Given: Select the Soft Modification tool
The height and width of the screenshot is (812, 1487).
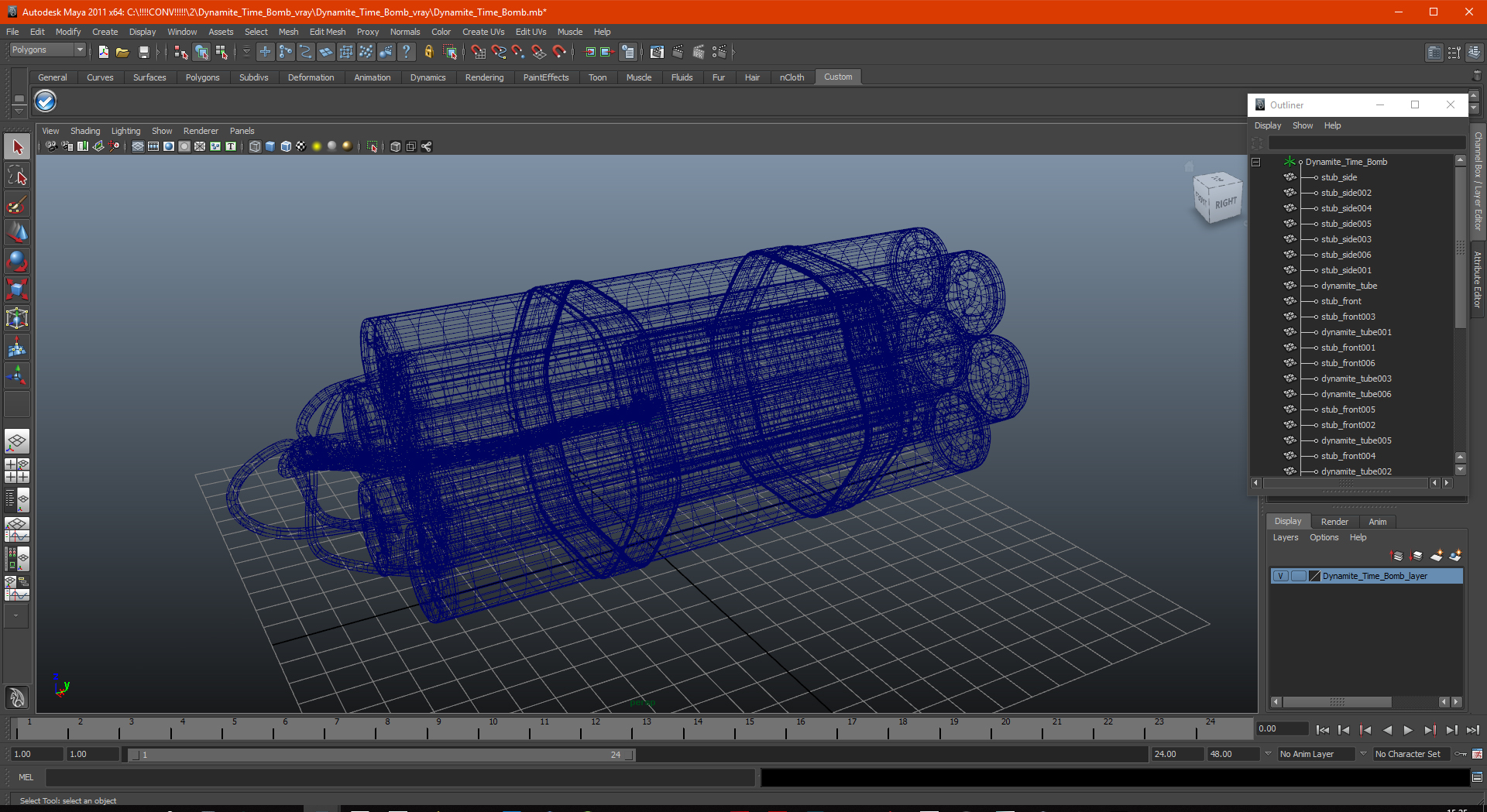Looking at the screenshot, I should tap(17, 348).
